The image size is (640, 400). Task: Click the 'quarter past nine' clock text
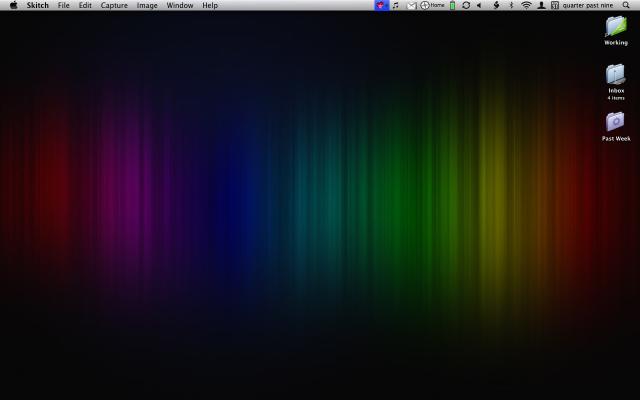coord(587,5)
